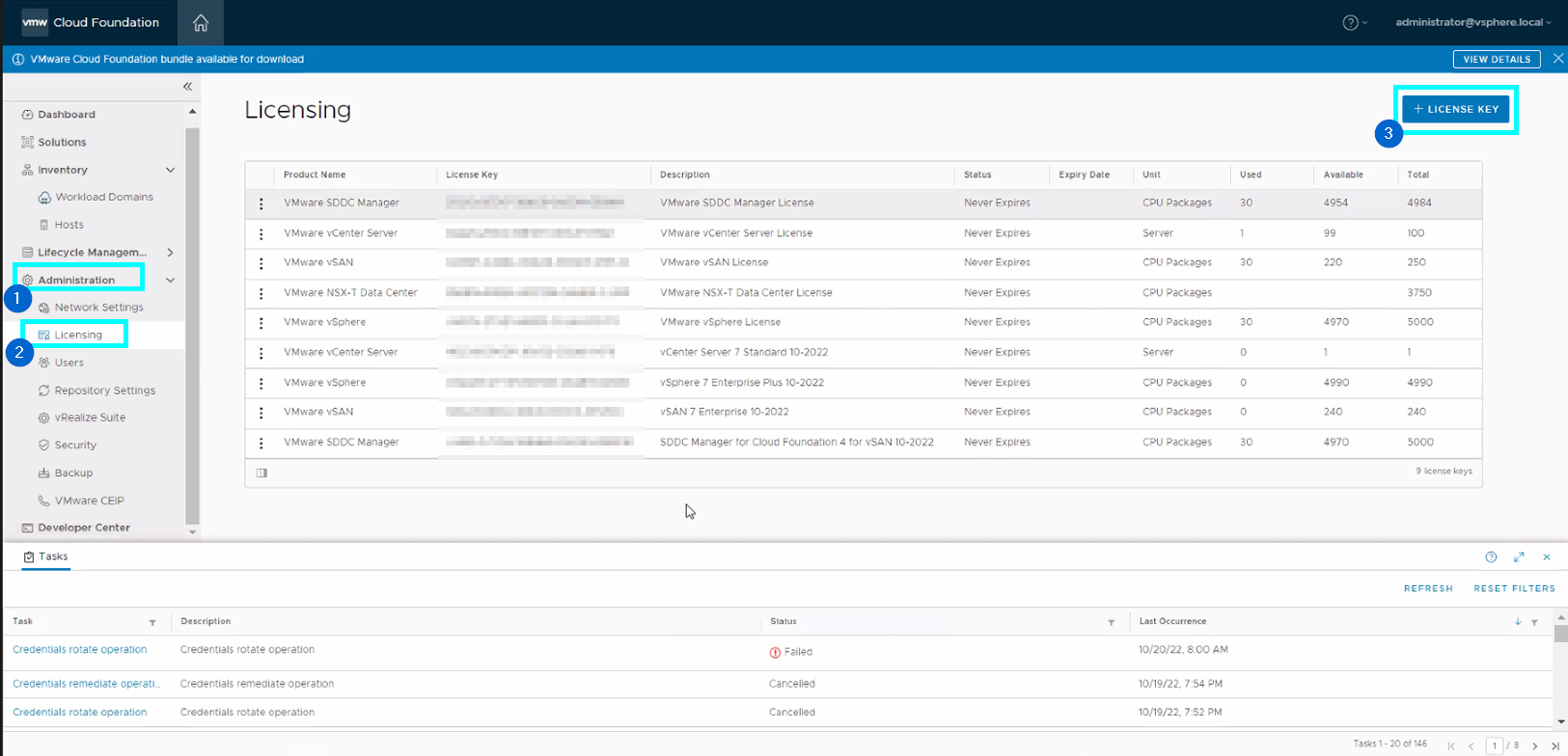Collapse the Inventory section chevron
Image resolution: width=1568 pixels, height=756 pixels.
171,170
